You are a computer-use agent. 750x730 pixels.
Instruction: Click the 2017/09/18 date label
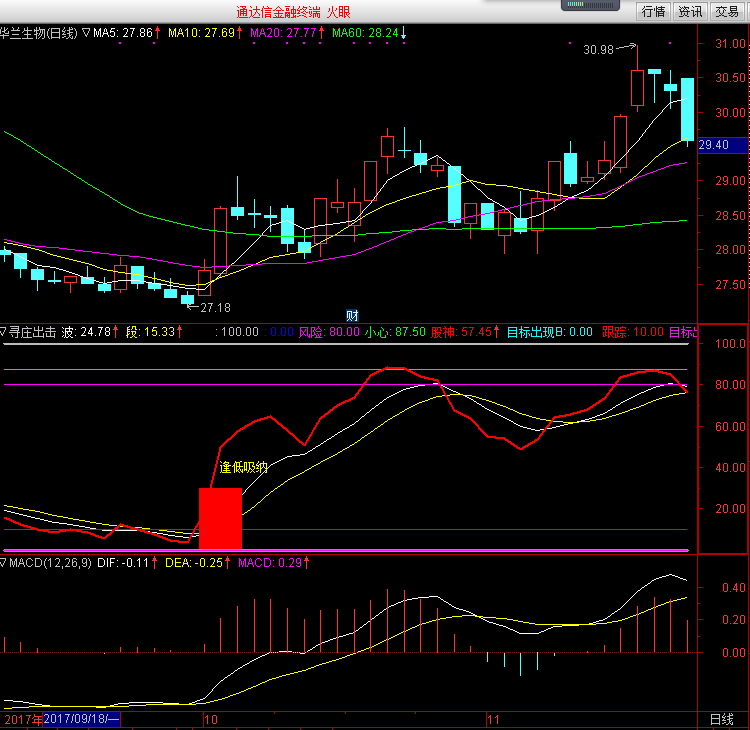point(81,719)
